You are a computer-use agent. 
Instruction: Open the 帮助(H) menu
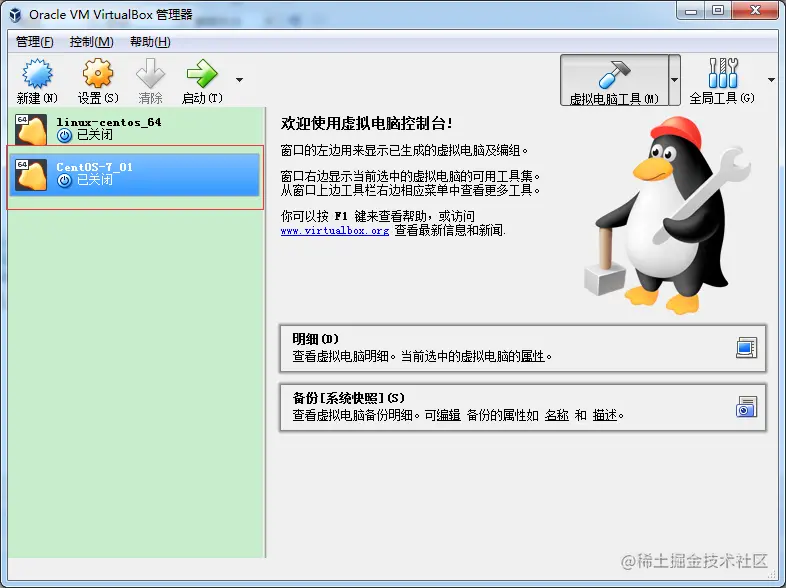(x=150, y=42)
